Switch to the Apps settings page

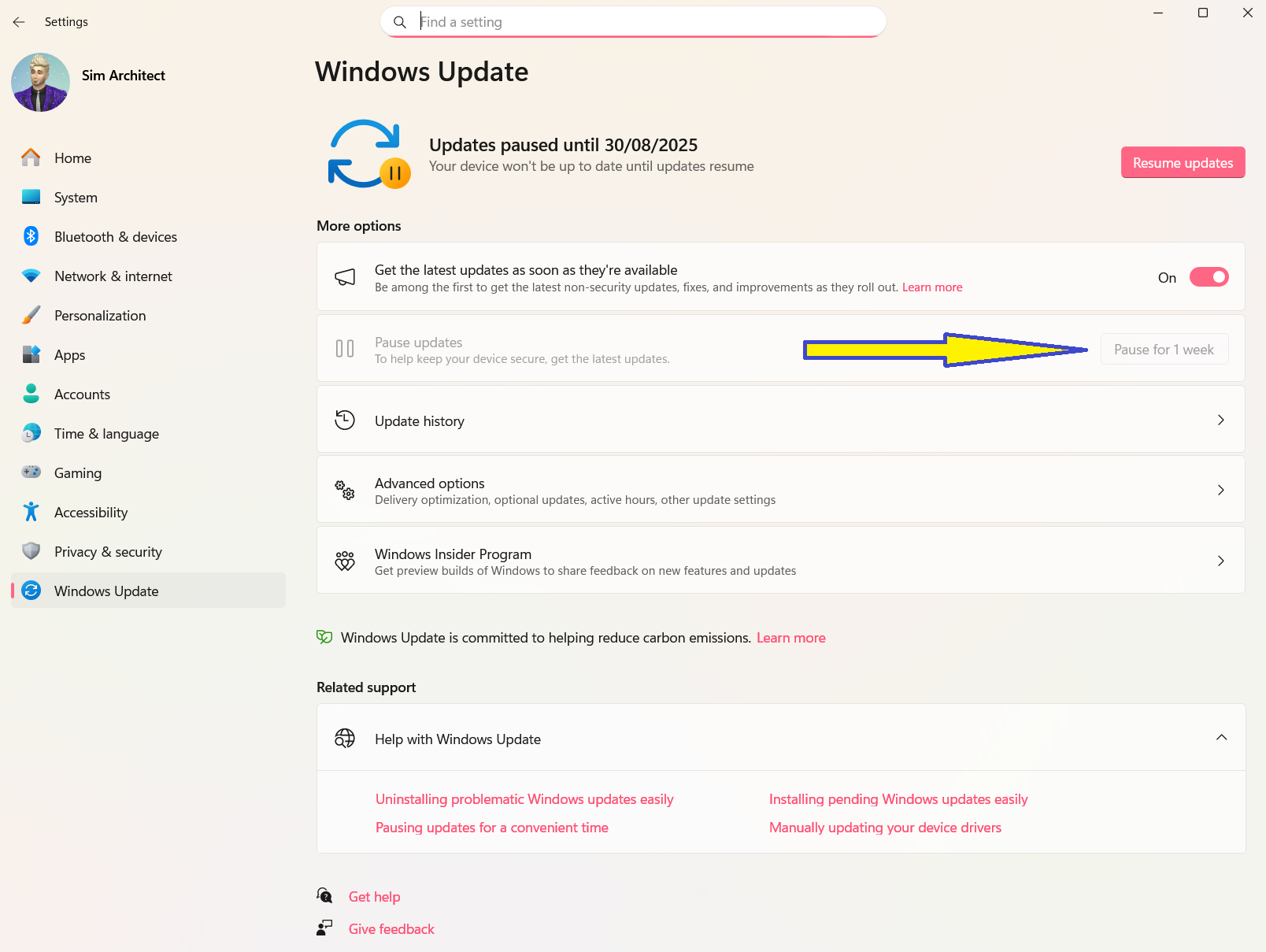point(69,354)
